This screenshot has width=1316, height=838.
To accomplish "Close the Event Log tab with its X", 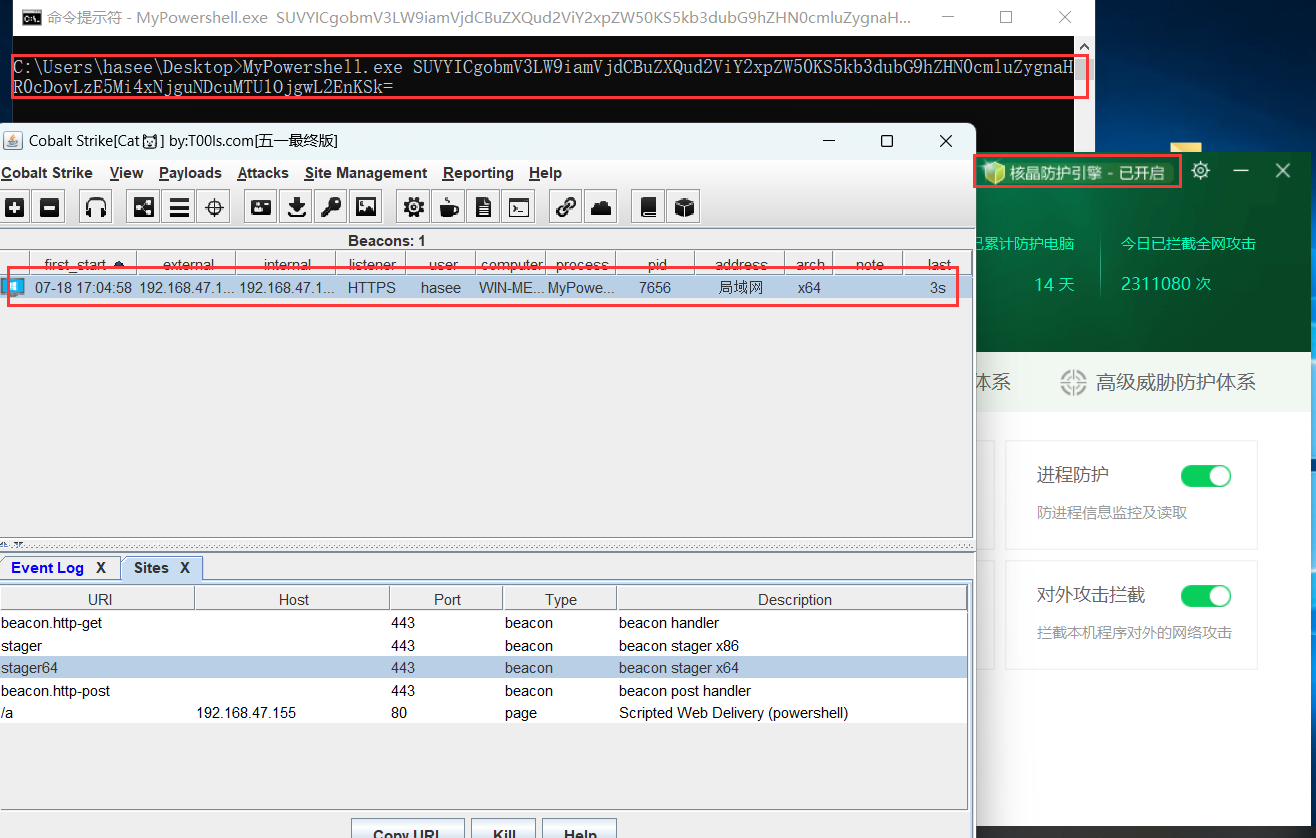I will point(101,567).
